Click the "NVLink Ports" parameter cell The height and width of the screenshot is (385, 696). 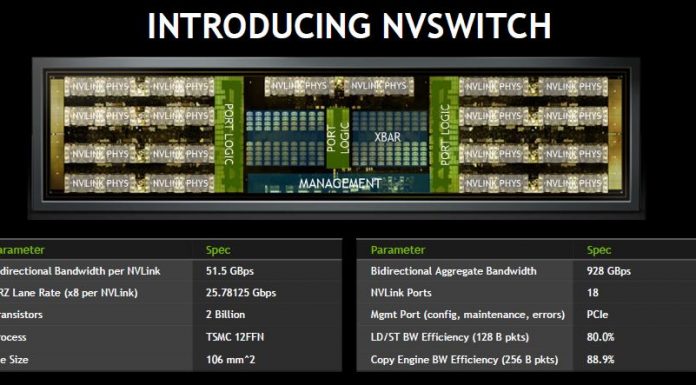click(465, 293)
